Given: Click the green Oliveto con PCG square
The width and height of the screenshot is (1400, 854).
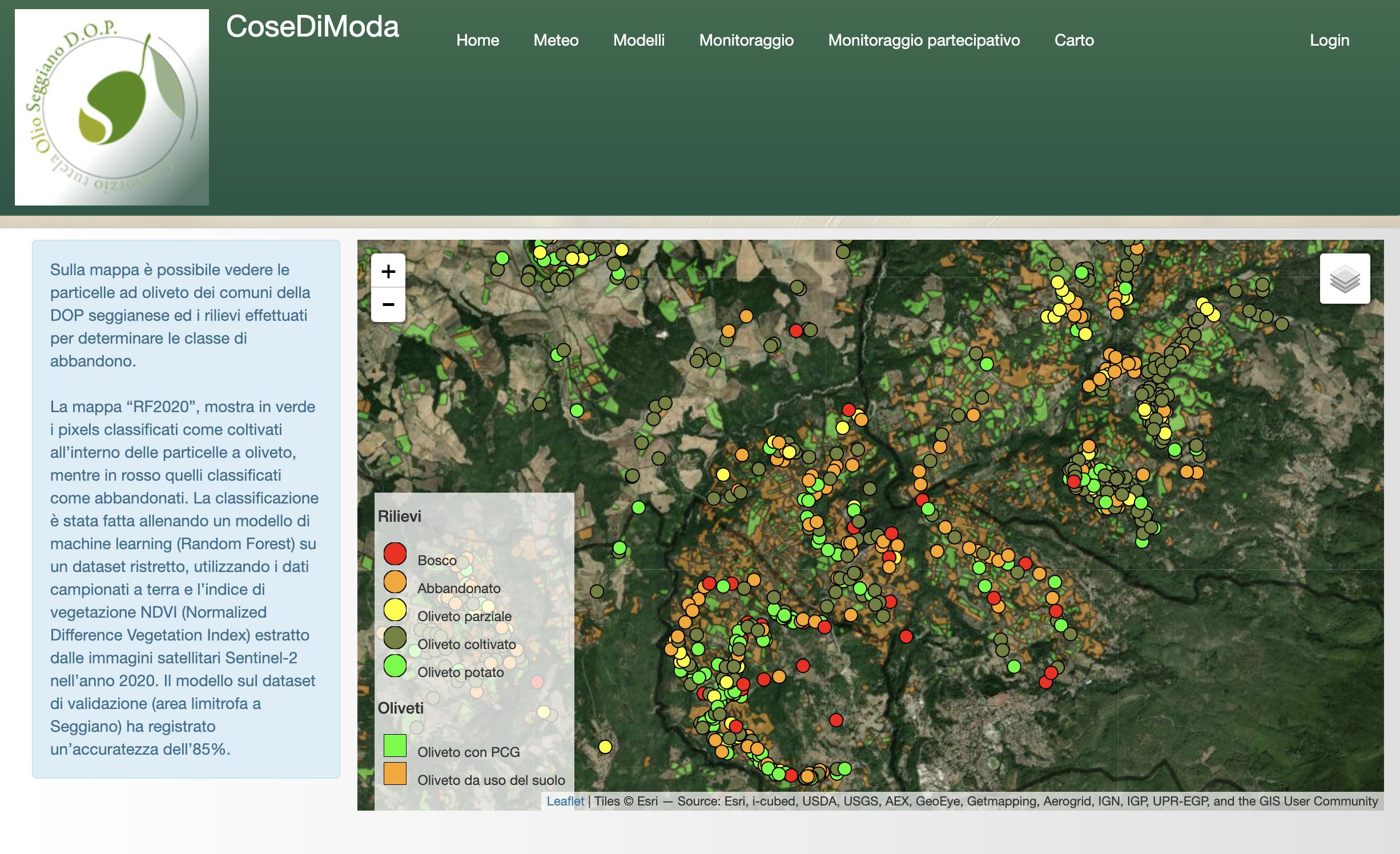Looking at the screenshot, I should pos(395,746).
